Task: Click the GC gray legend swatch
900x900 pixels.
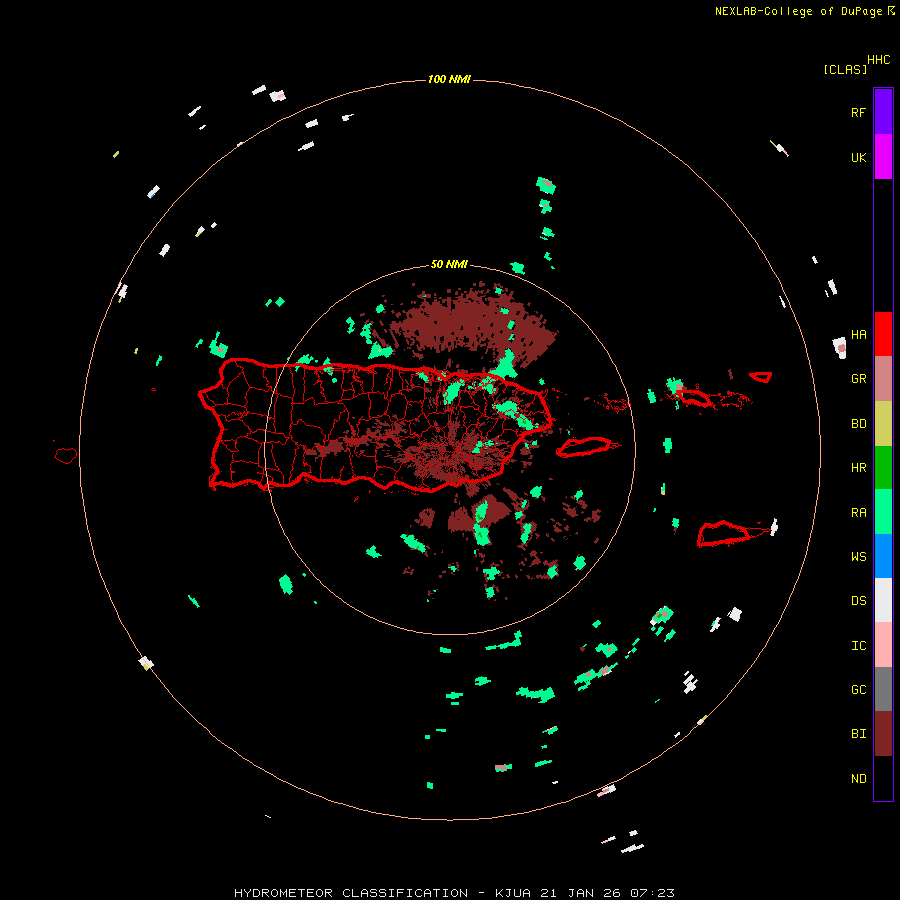Action: pos(883,689)
